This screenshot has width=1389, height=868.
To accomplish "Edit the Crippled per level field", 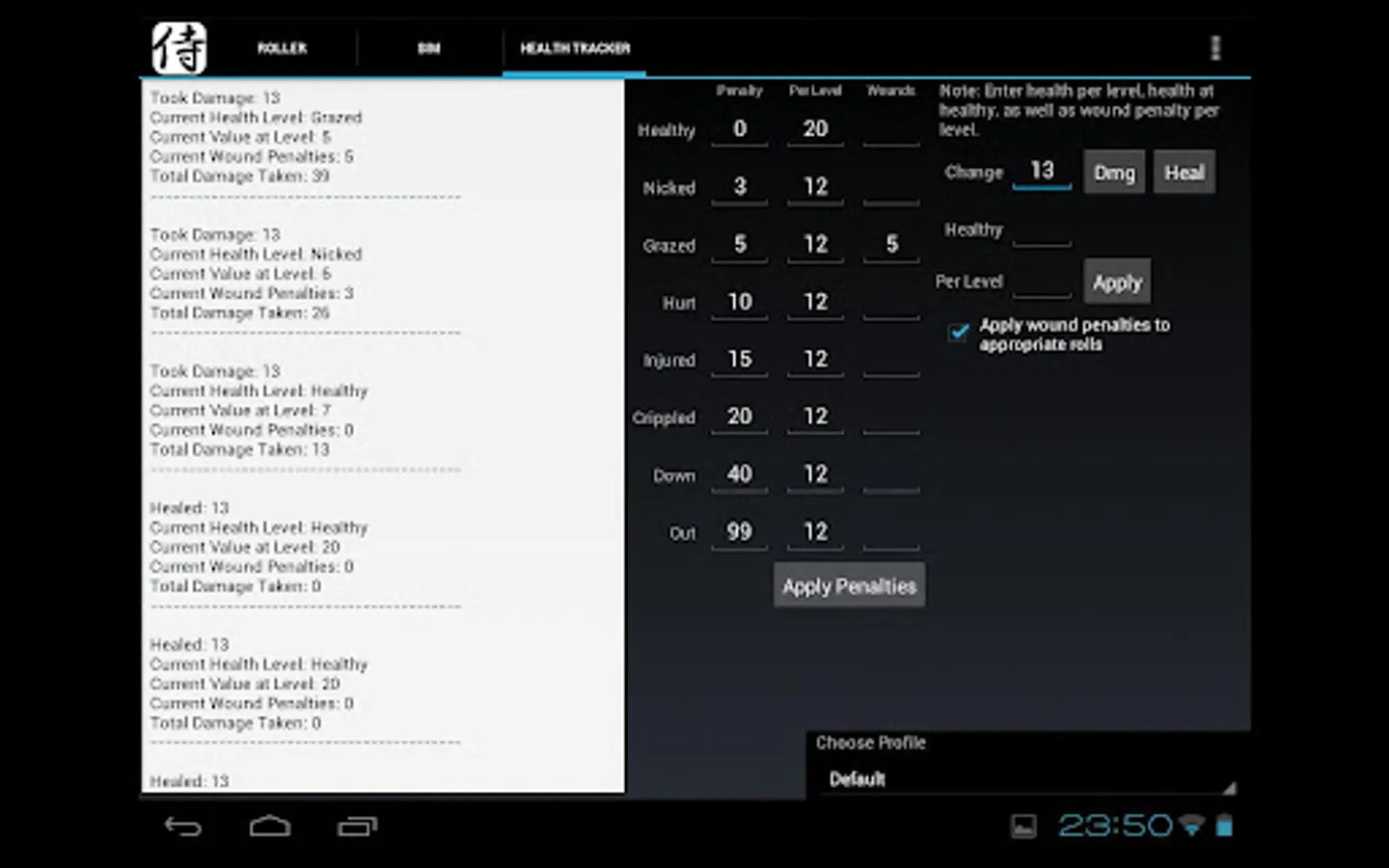I will [815, 417].
